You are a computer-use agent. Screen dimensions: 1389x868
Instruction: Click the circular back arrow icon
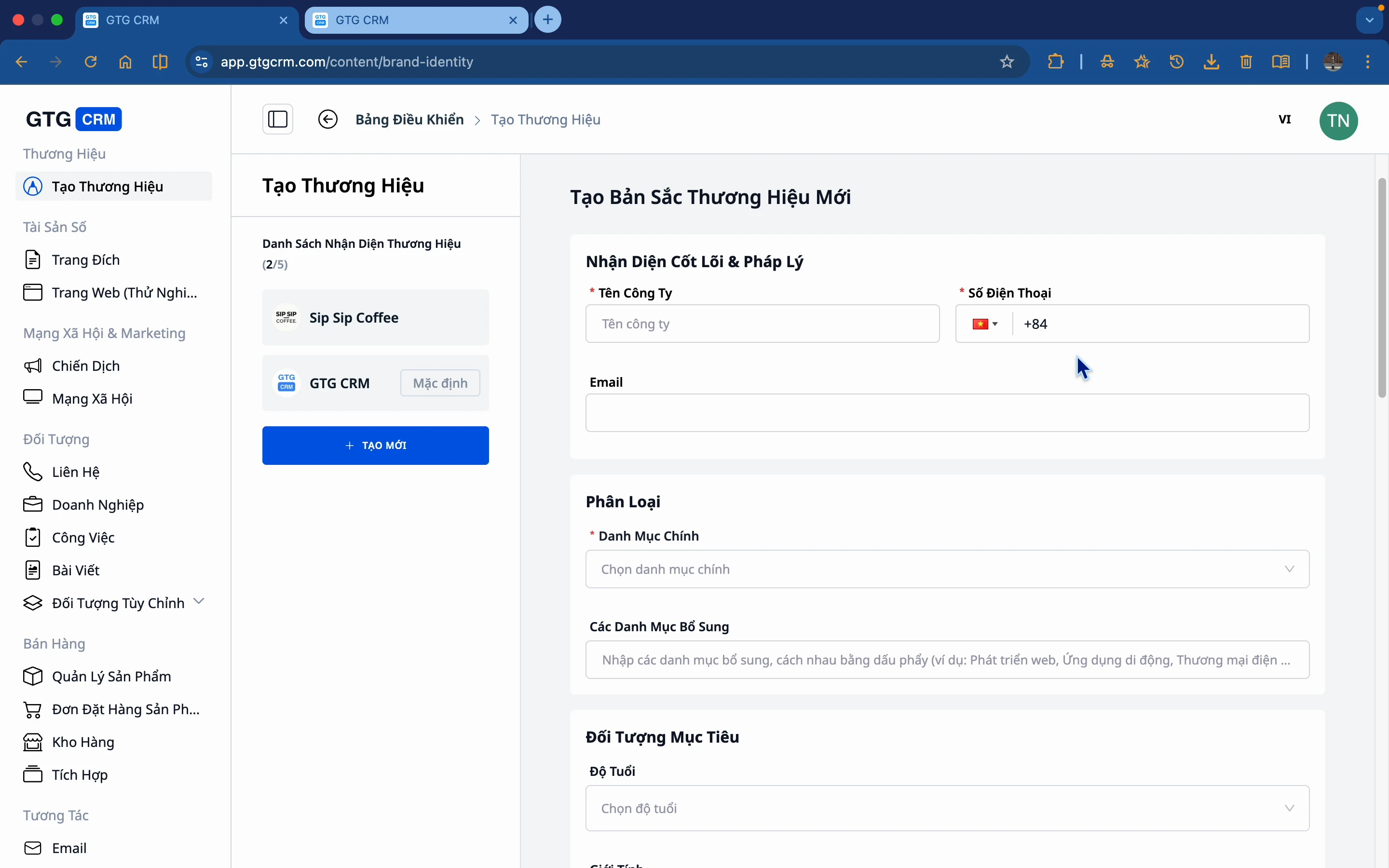(x=328, y=120)
